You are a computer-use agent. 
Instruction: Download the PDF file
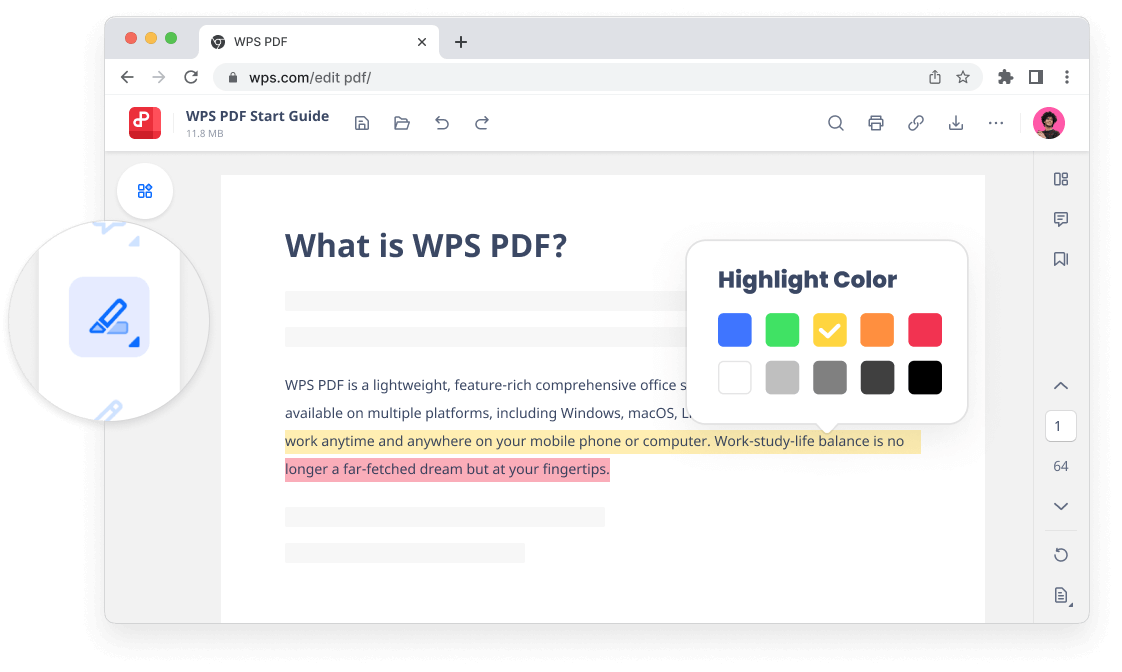coord(955,122)
